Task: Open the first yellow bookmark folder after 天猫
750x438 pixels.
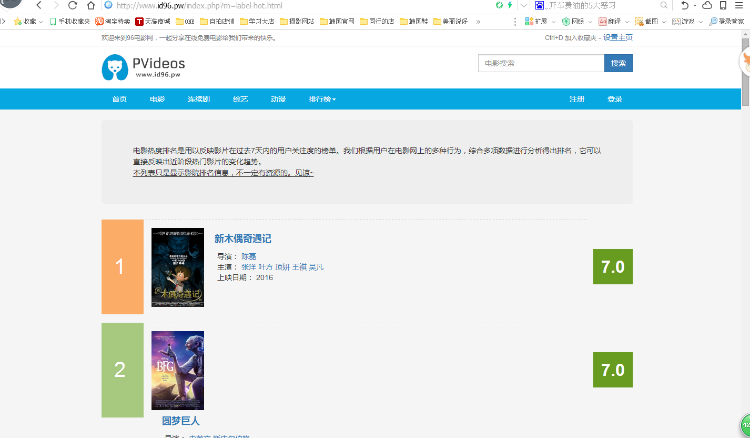Action: (x=185, y=22)
